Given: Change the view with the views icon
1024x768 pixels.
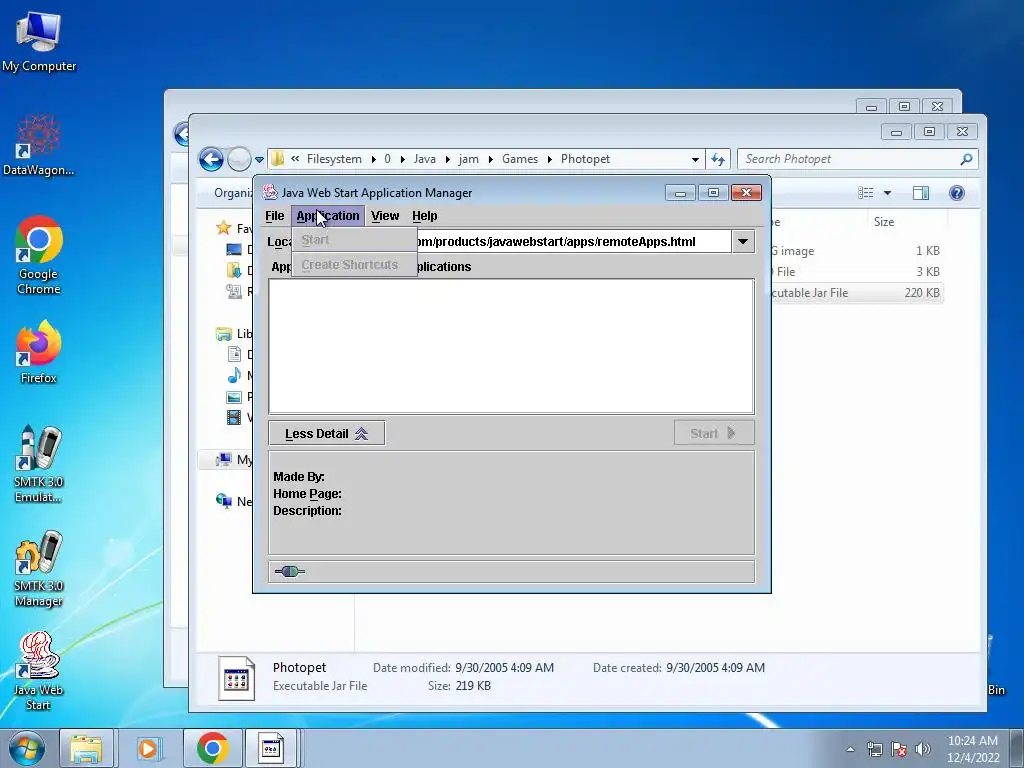Looking at the screenshot, I should tap(866, 193).
